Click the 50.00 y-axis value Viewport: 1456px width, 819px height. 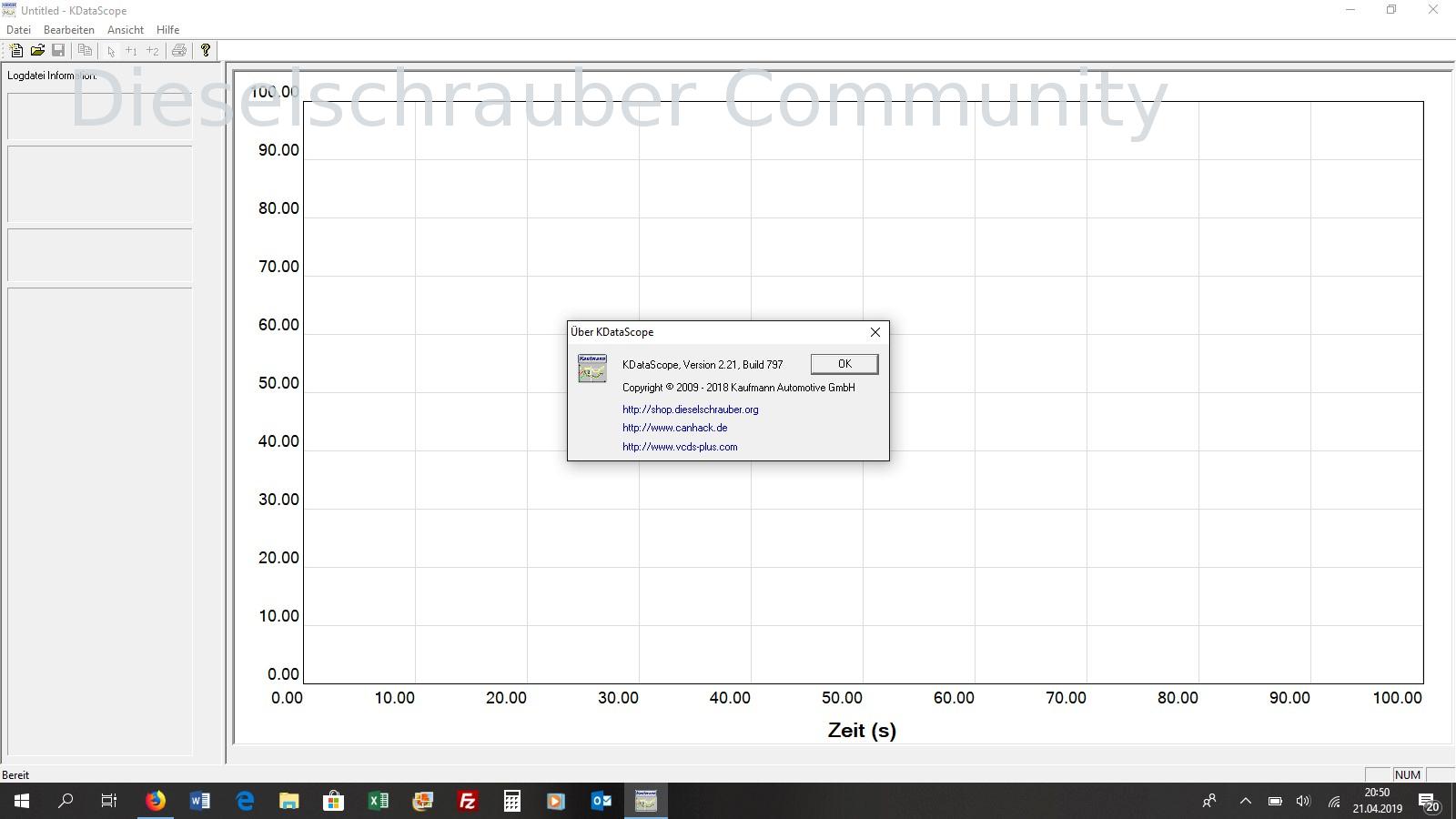[x=278, y=383]
